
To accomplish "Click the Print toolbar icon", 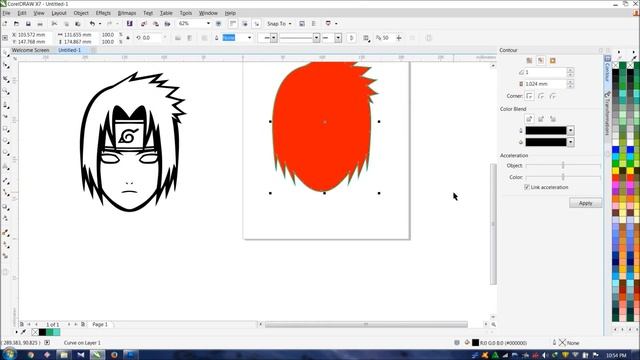I will click(x=40, y=24).
